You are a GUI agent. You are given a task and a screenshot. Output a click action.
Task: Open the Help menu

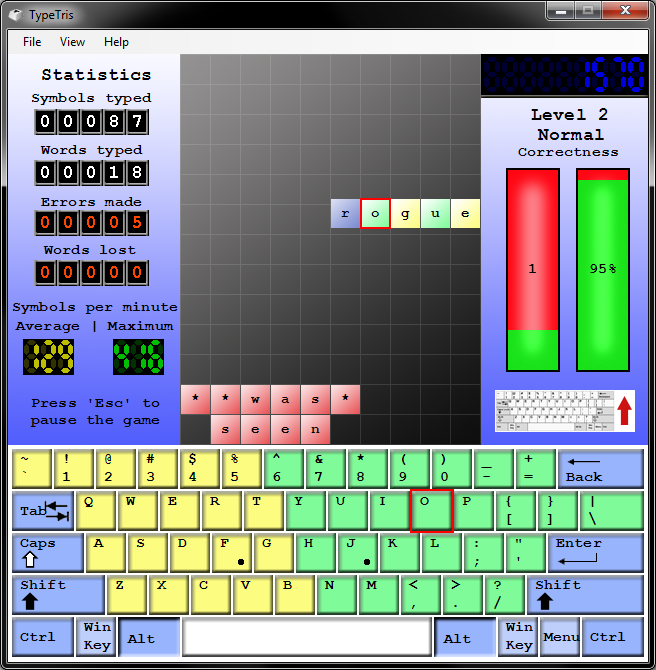pos(116,42)
